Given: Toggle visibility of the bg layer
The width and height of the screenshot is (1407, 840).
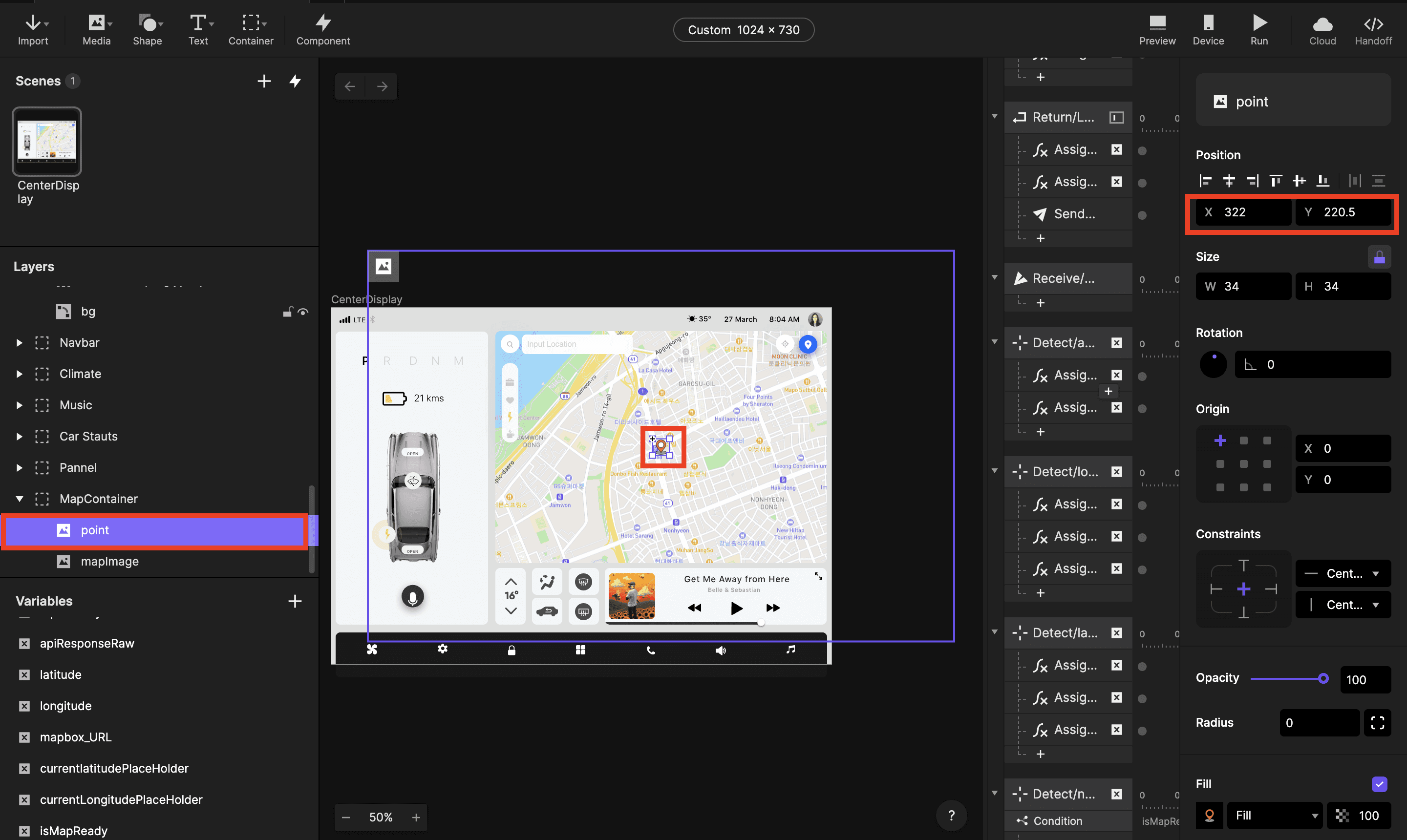Looking at the screenshot, I should [303, 312].
